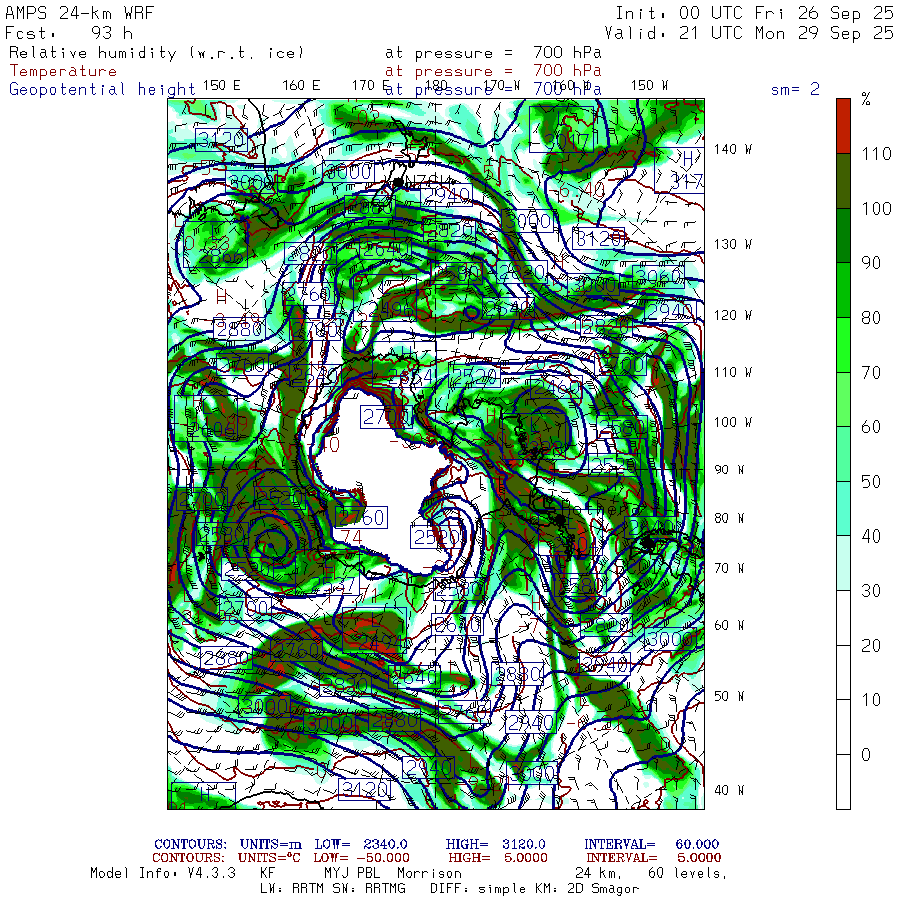The width and height of the screenshot is (900, 900).
Task: Click the red 'Temperature' legend text
Action: (63, 71)
